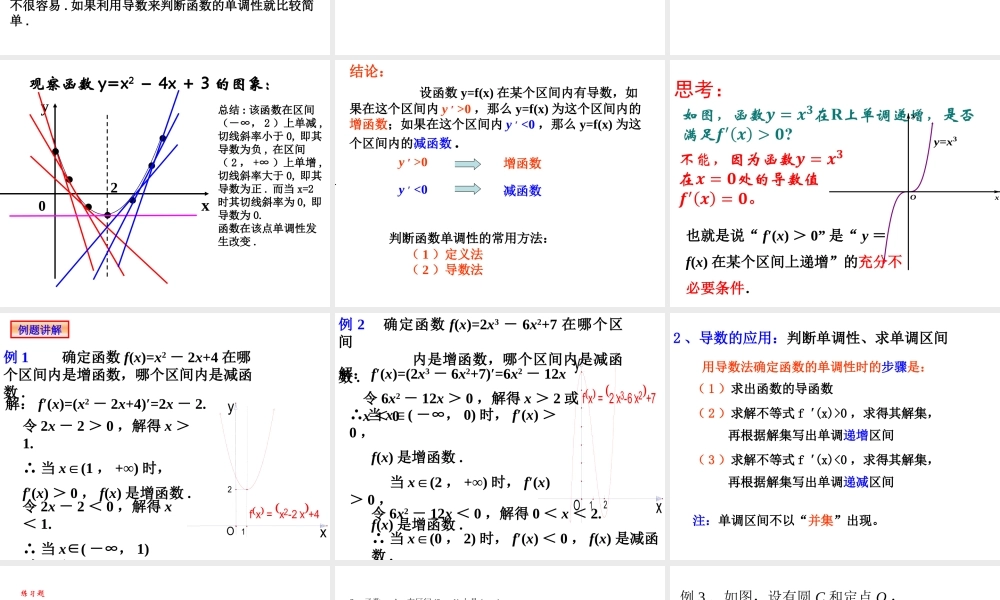Click the red 例题讲解 label box

[40, 330]
